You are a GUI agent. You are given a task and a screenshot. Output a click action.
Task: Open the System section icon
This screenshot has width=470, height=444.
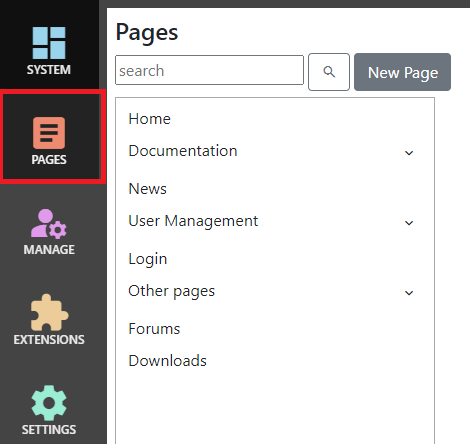tap(49, 43)
